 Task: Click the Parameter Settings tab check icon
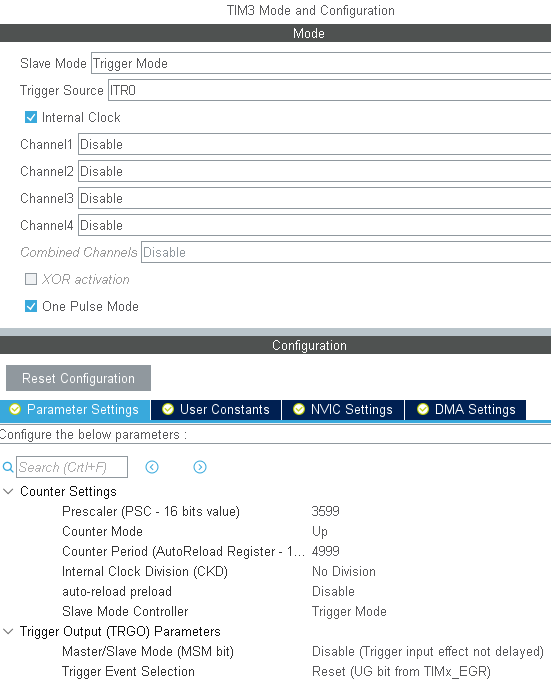(15, 409)
